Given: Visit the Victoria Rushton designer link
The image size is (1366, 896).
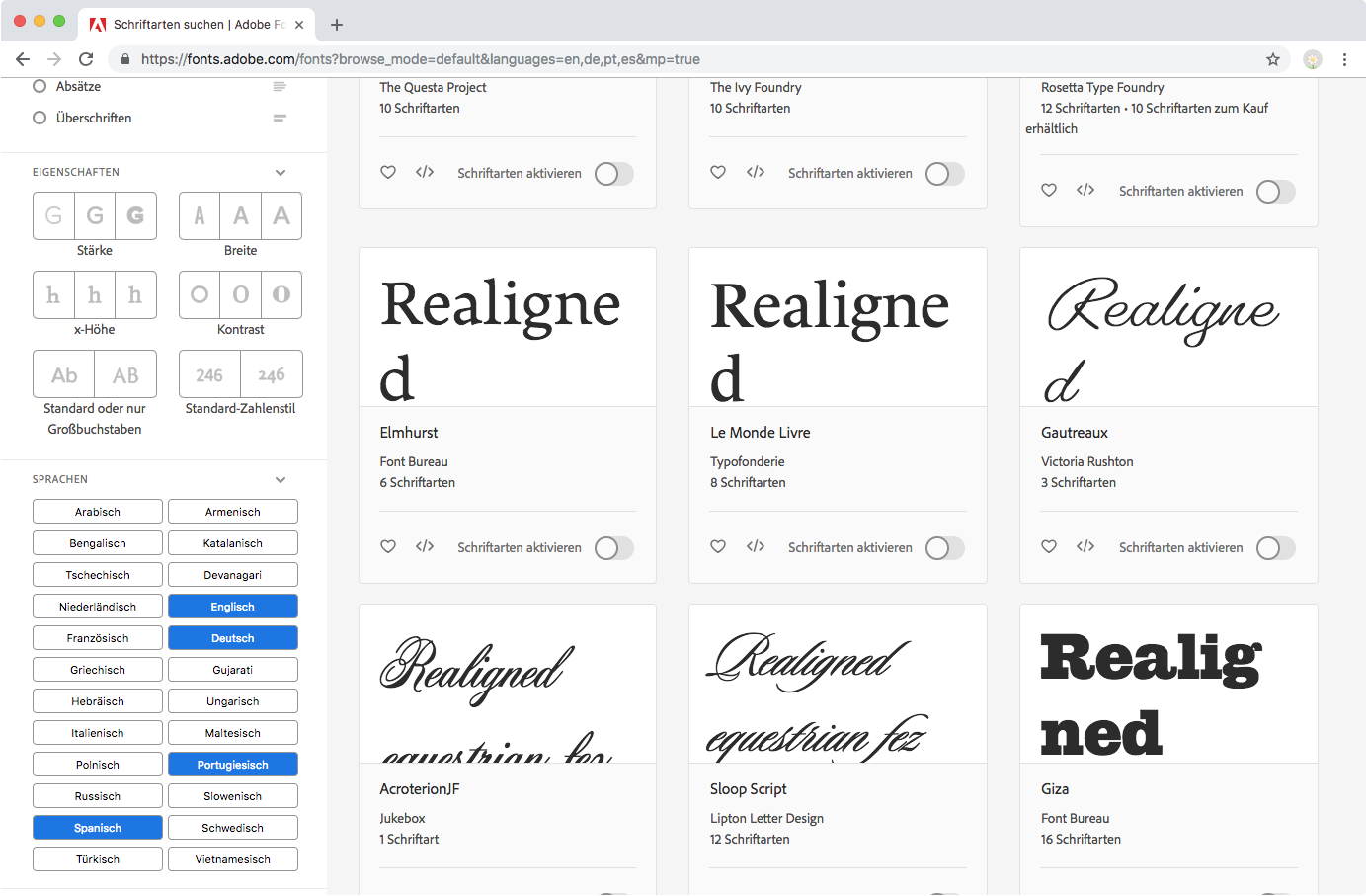Looking at the screenshot, I should coord(1087,461).
